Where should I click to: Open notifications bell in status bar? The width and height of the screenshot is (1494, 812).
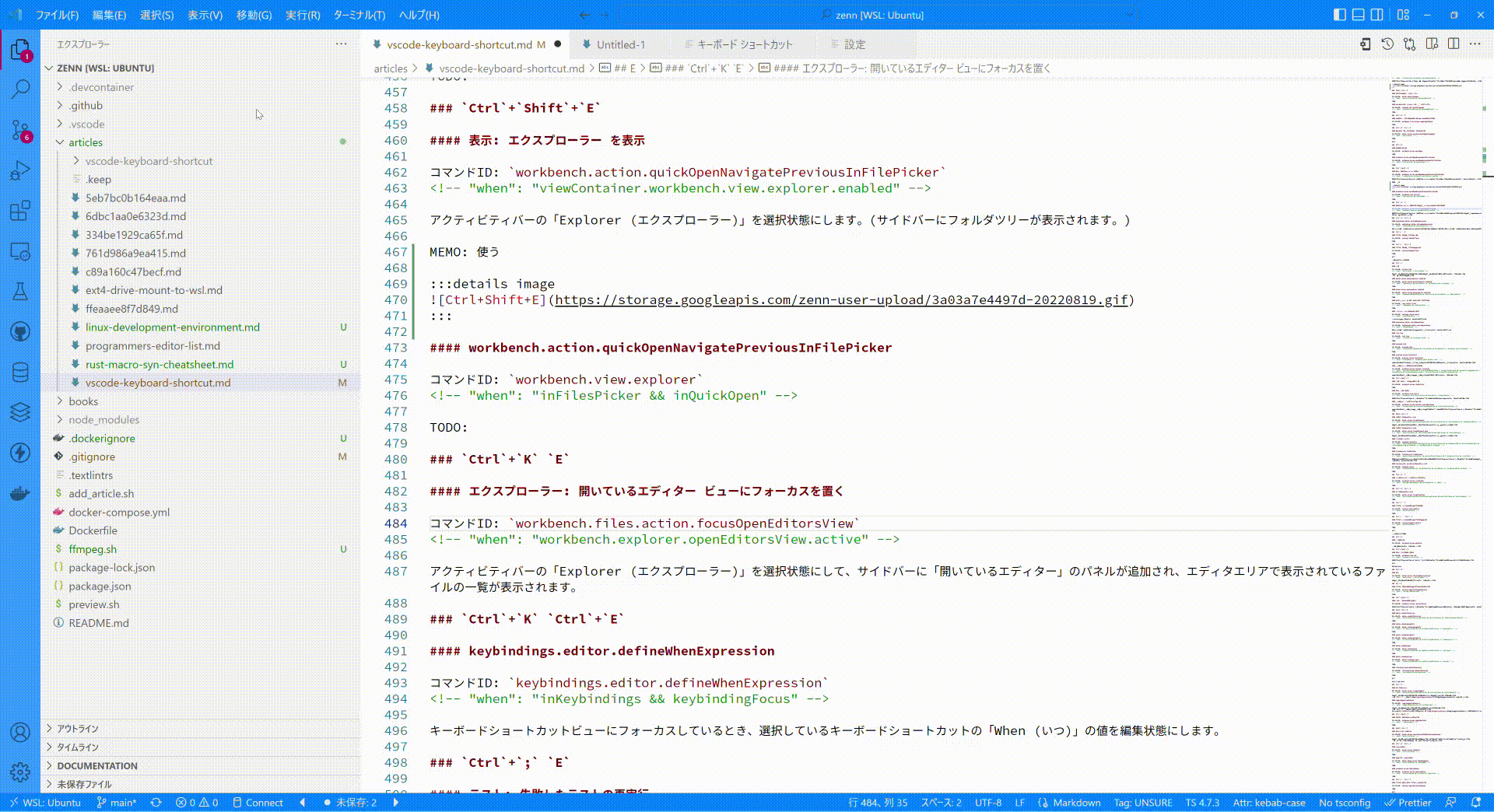(1476, 803)
